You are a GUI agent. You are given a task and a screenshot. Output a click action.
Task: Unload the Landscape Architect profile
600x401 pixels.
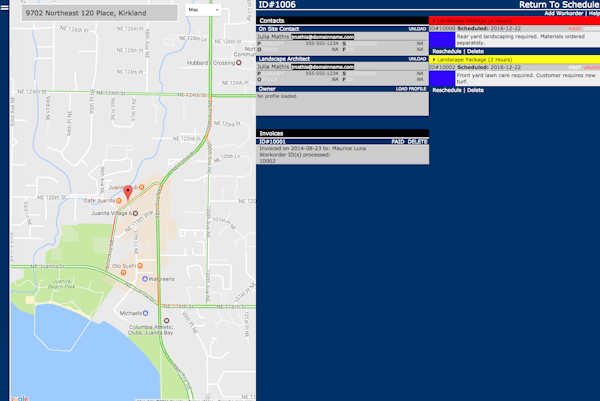tap(417, 59)
